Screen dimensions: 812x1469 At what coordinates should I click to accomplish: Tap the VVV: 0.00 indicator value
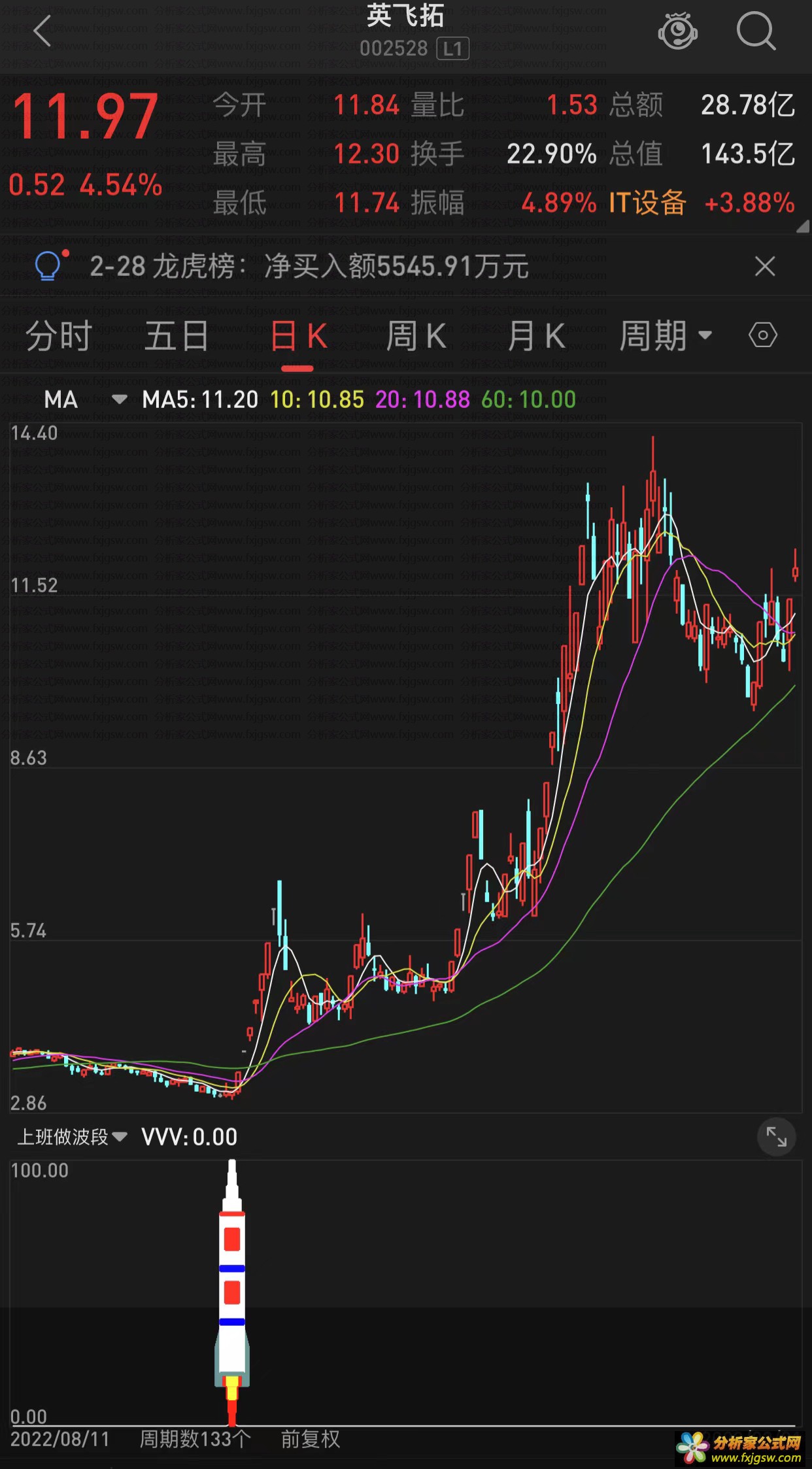tap(190, 1137)
